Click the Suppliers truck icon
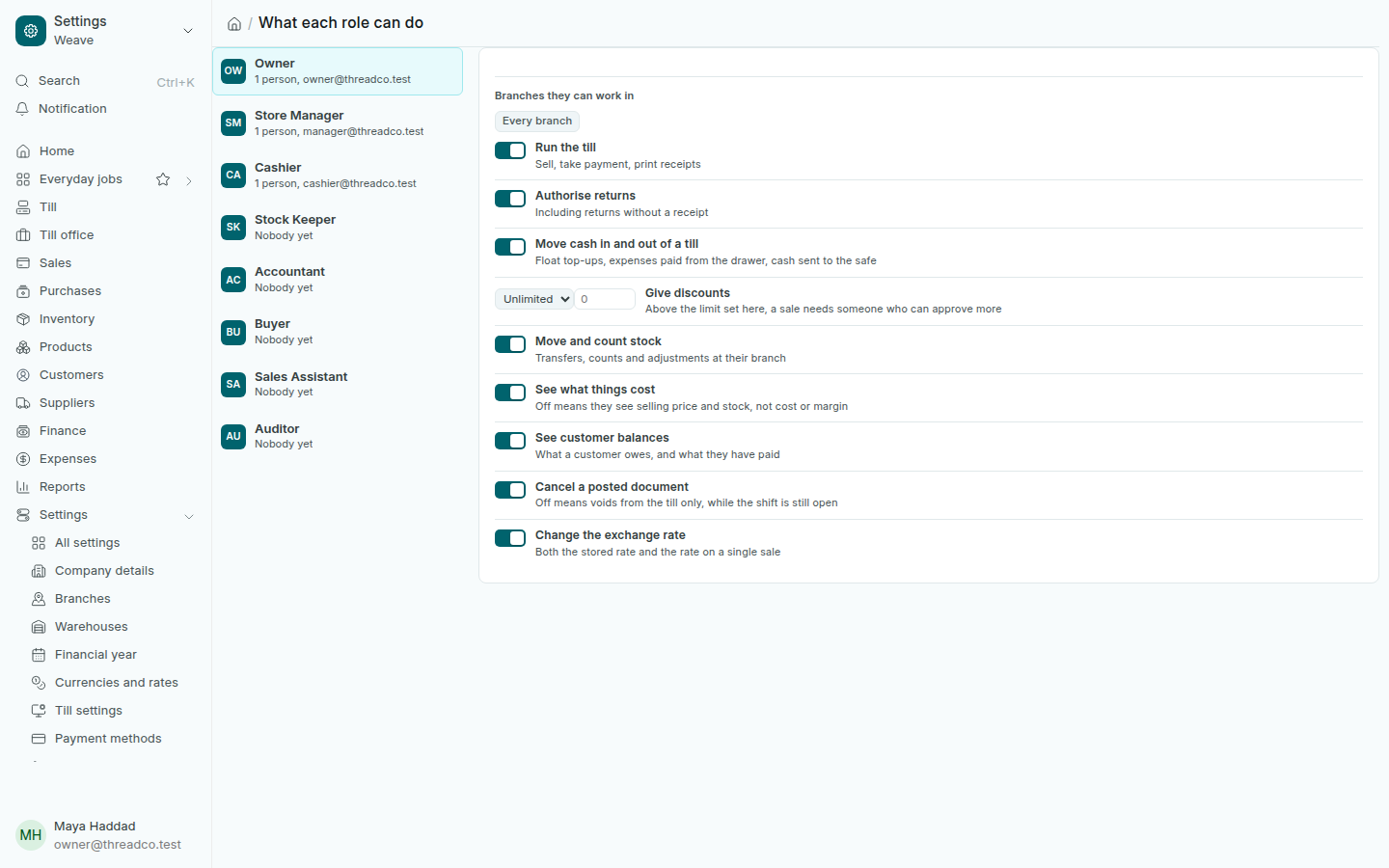Screen dimensions: 1389x868 click(x=23, y=403)
